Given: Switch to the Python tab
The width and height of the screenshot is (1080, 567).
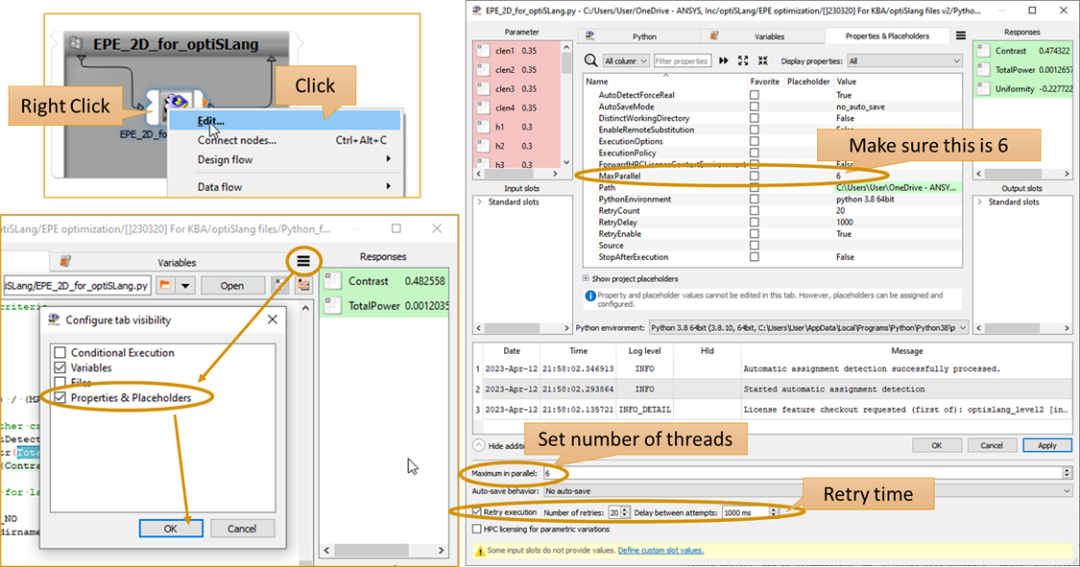Looking at the screenshot, I should [x=644, y=36].
